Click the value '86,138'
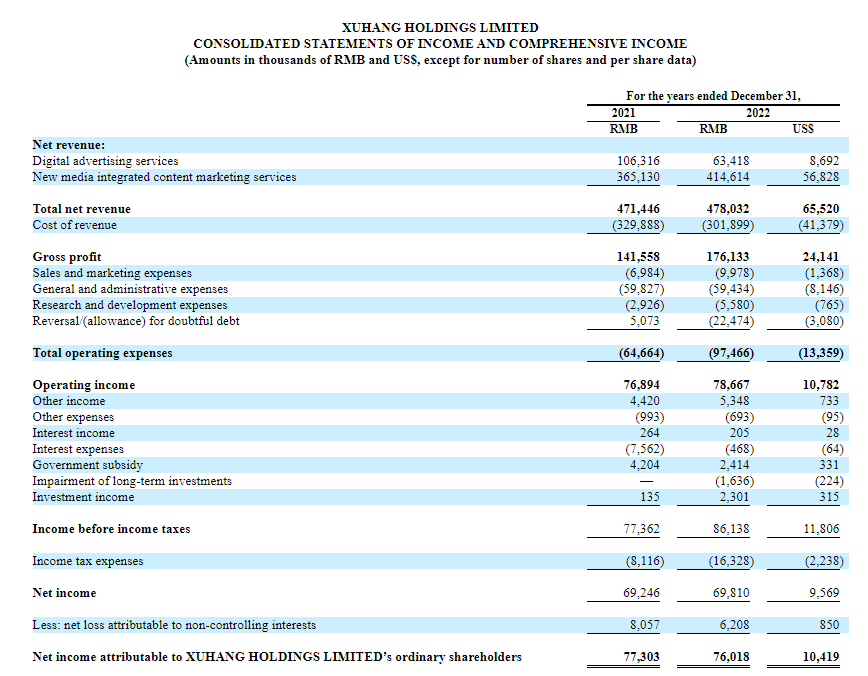This screenshot has width=868, height=676. click(731, 529)
